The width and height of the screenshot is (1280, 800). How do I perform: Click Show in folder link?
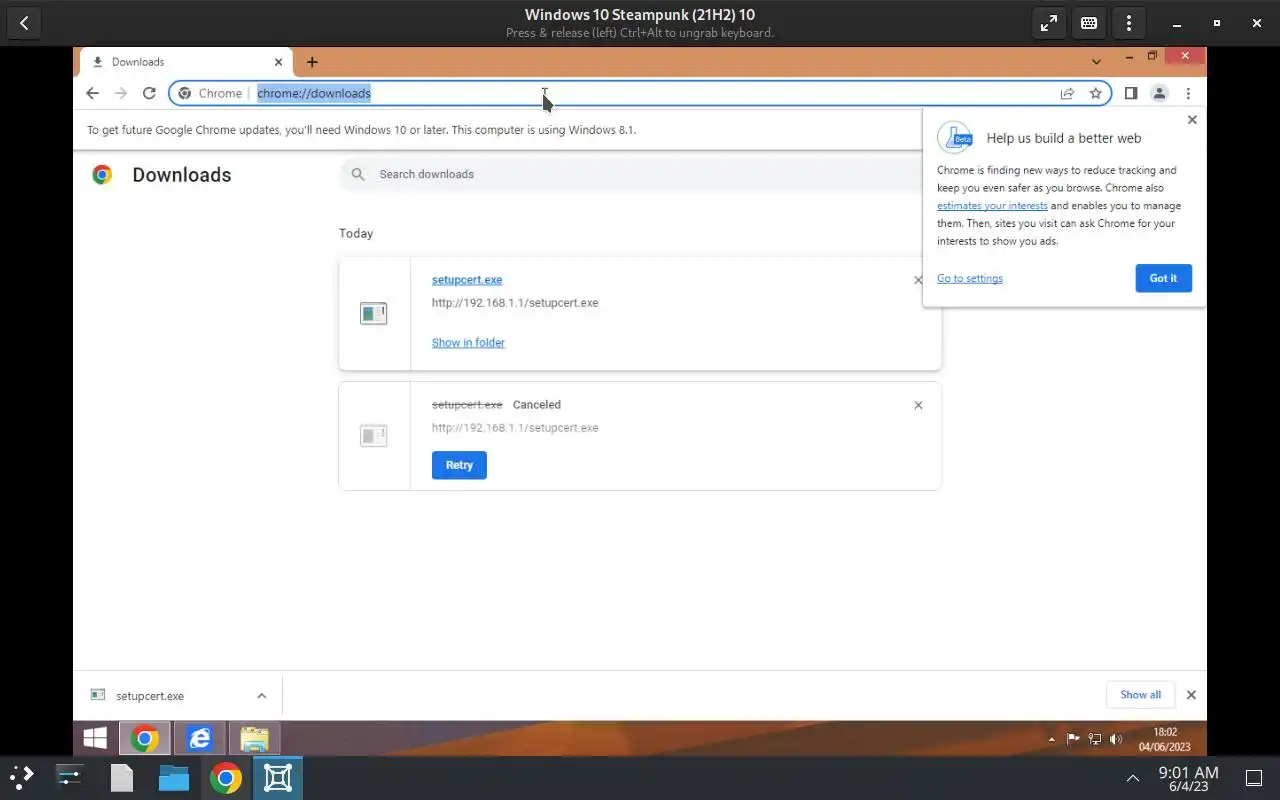point(468,342)
